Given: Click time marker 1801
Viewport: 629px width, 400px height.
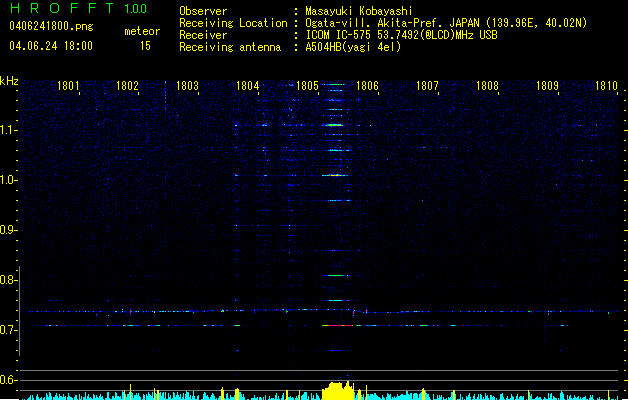Looking at the screenshot, I should click(68, 86).
